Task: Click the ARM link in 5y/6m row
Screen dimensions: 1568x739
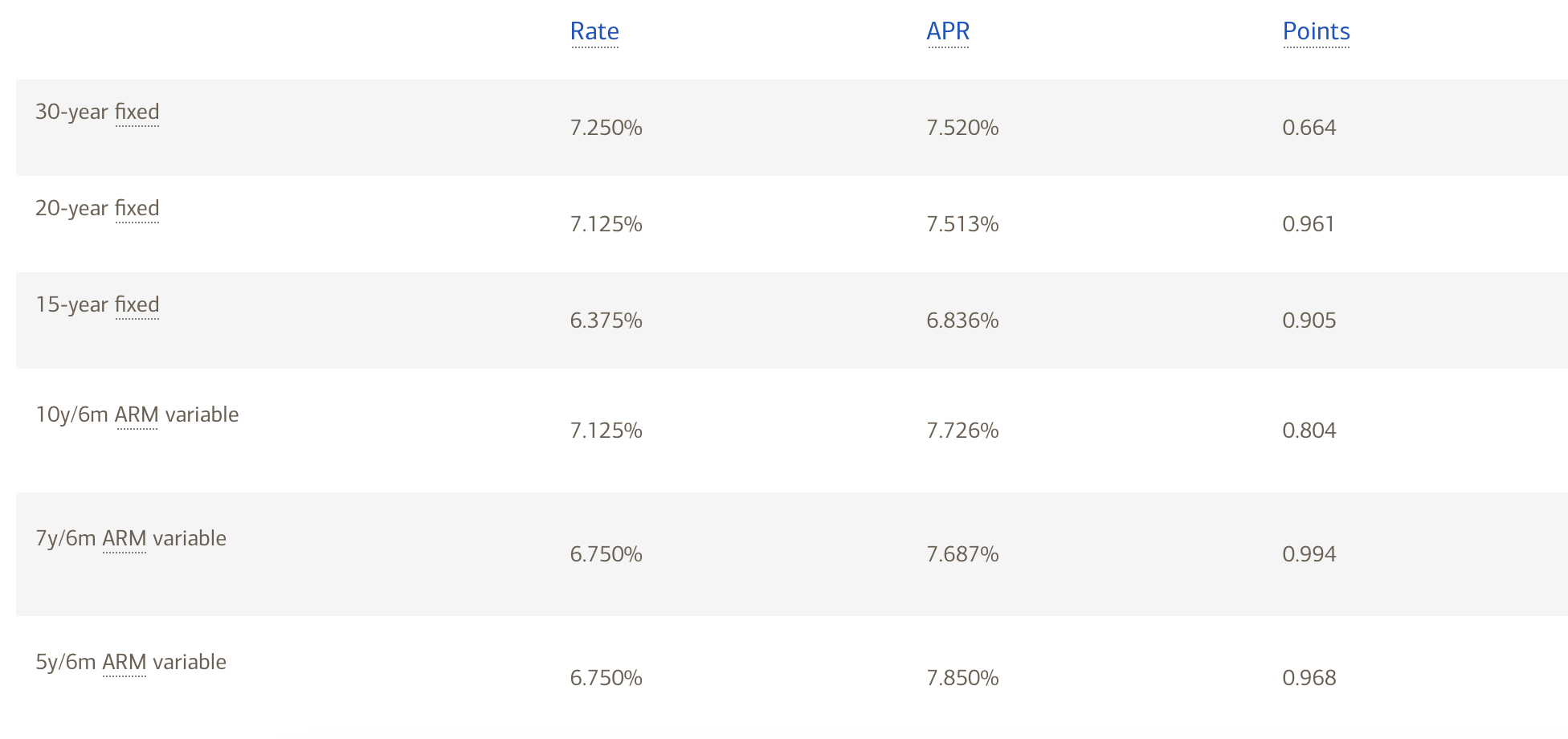Action: (x=125, y=662)
